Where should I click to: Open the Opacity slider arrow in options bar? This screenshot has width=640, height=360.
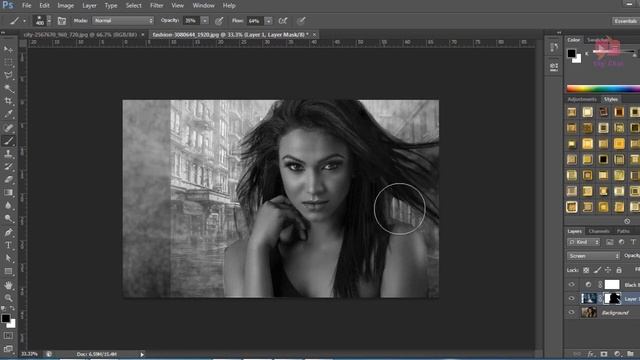pos(205,20)
